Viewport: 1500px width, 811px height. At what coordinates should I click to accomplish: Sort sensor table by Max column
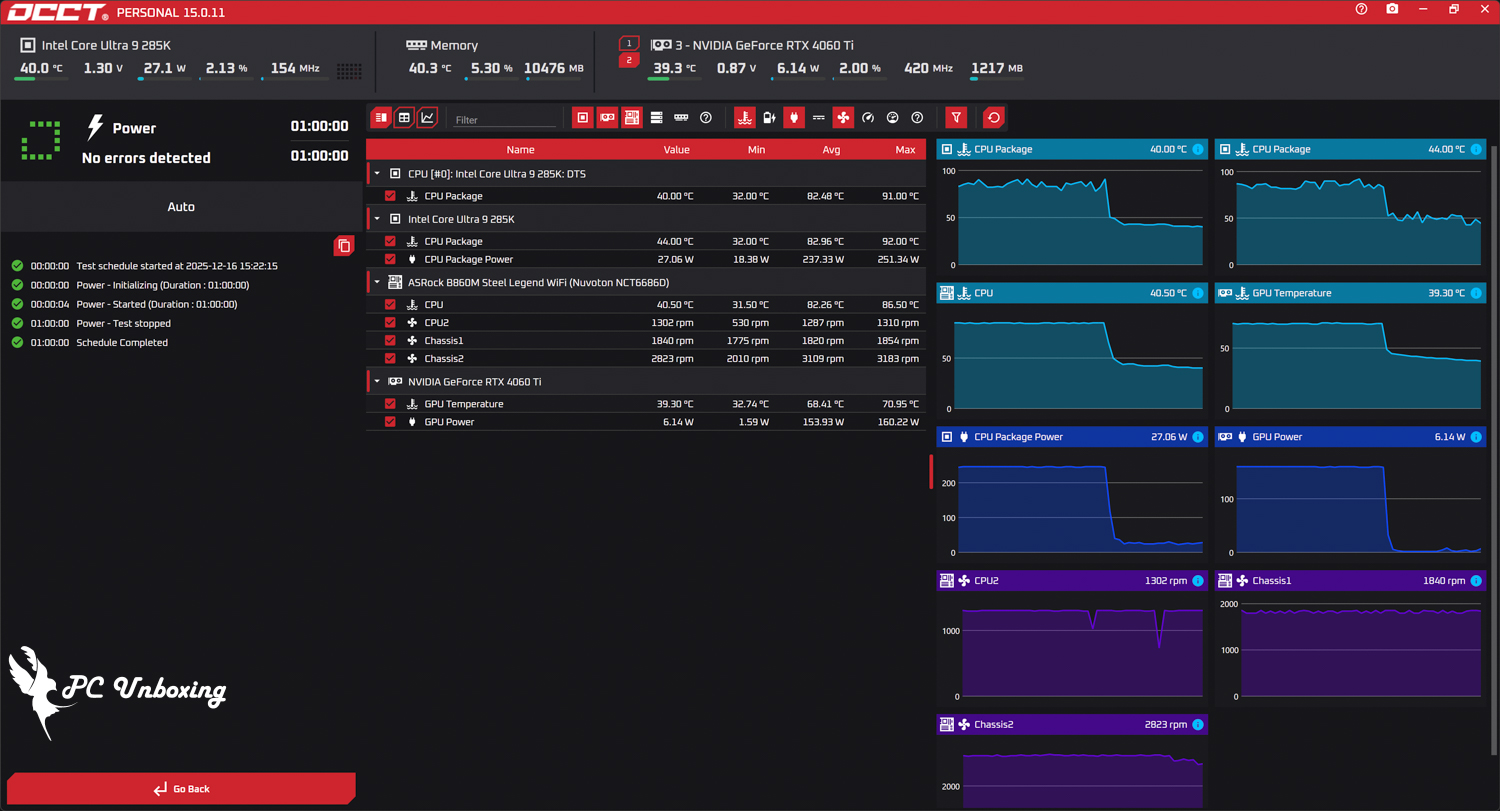point(904,150)
